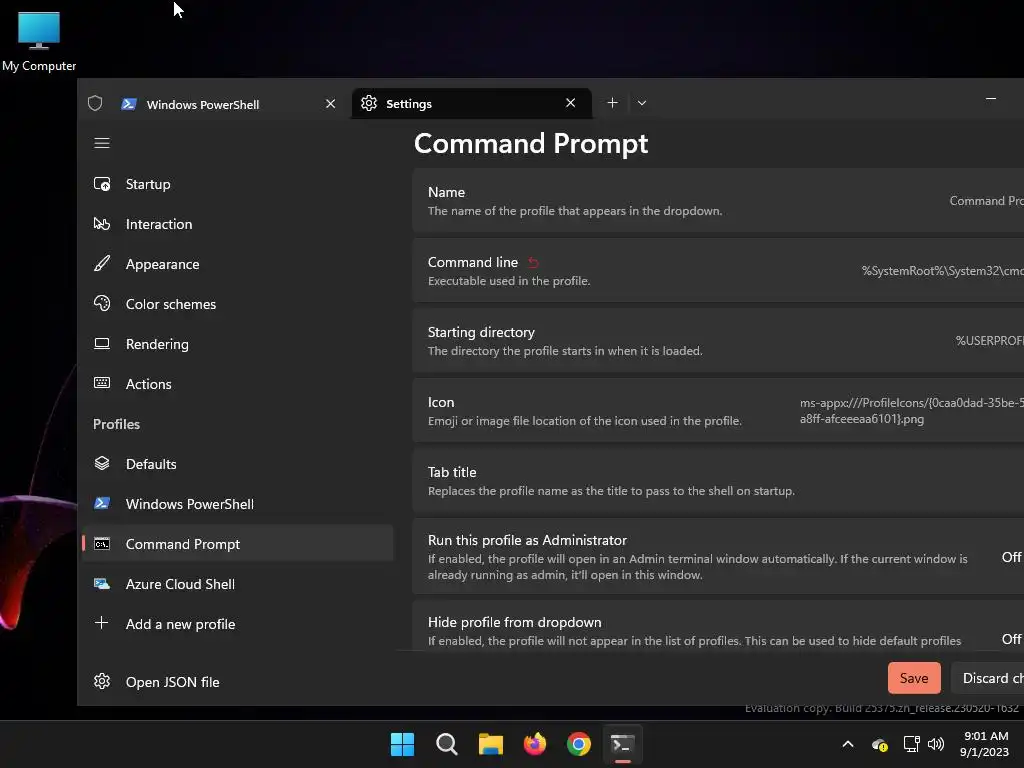
Task: Expand the Icon setting row
Action: pos(718,411)
